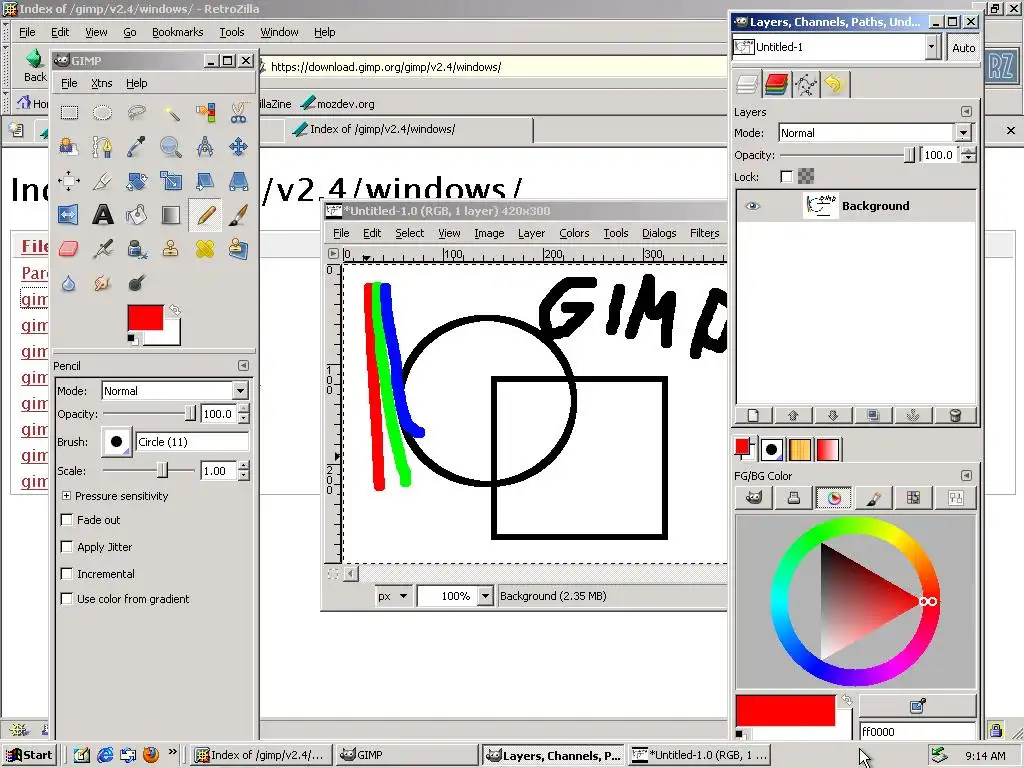Open Untitled-1 image selector dropdown
Image resolution: width=1024 pixels, height=768 pixels.
(932, 47)
